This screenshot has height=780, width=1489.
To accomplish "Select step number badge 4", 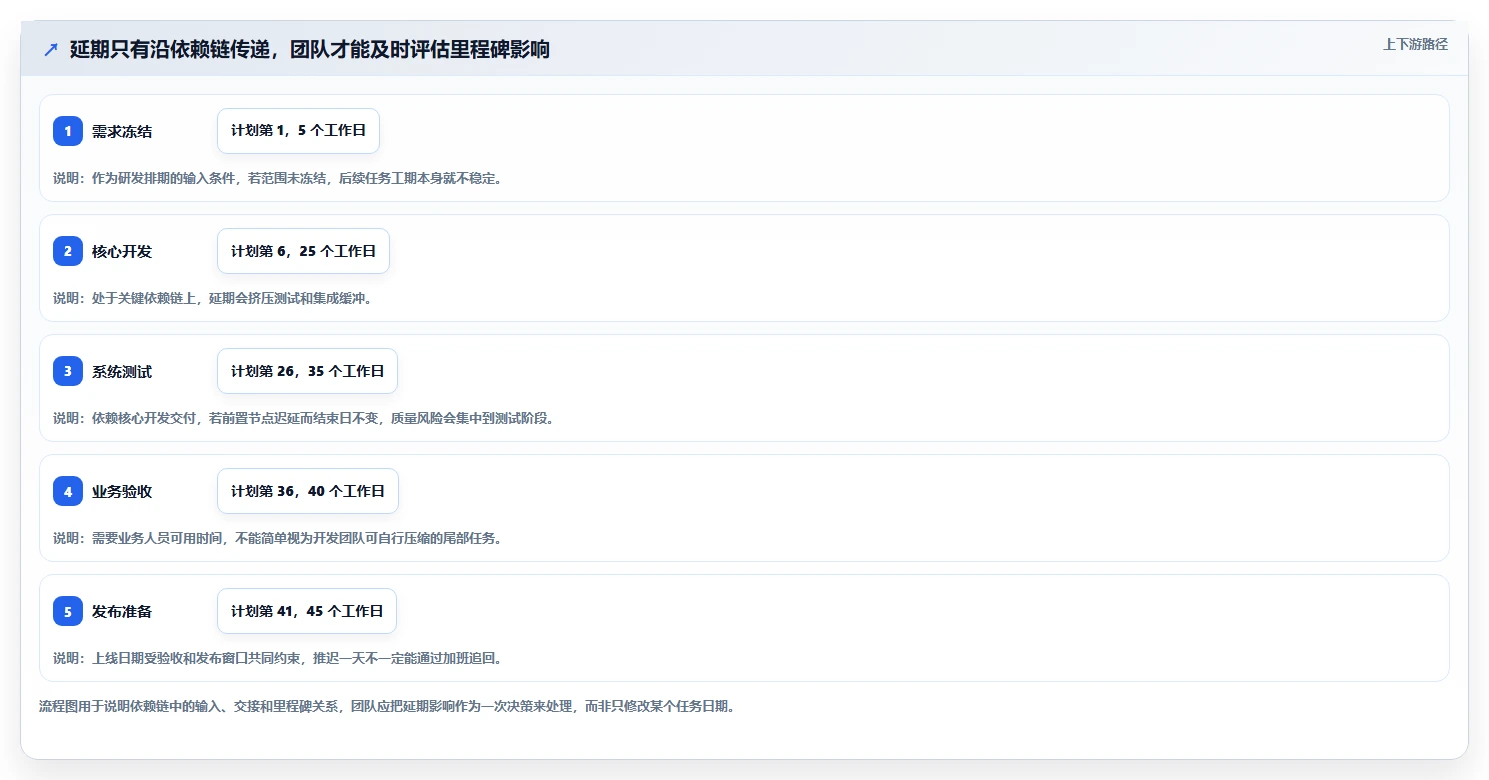I will coord(68,491).
